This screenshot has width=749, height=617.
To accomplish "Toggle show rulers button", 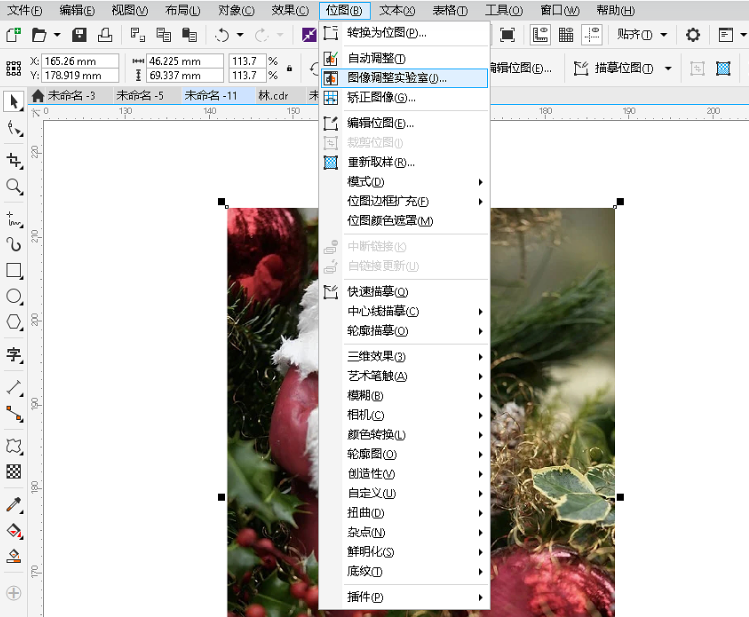I will coord(540,35).
